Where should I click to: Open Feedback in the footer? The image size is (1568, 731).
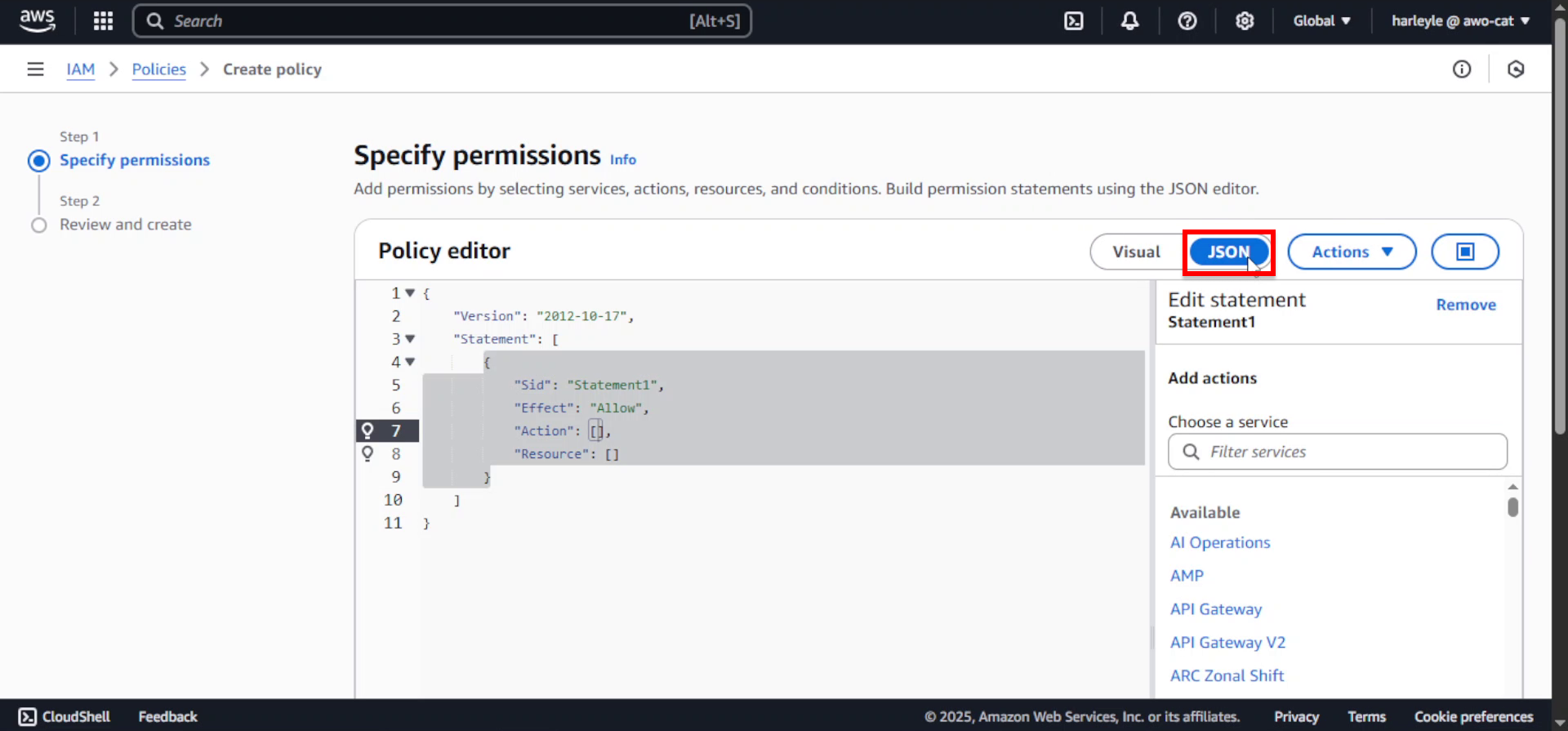(x=167, y=716)
